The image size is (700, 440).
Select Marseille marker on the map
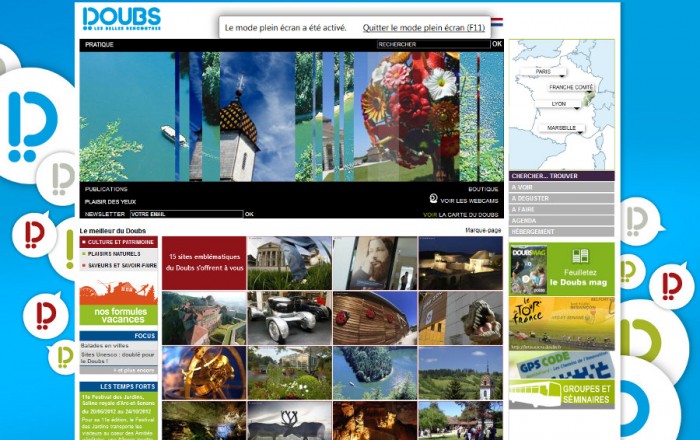click(561, 129)
